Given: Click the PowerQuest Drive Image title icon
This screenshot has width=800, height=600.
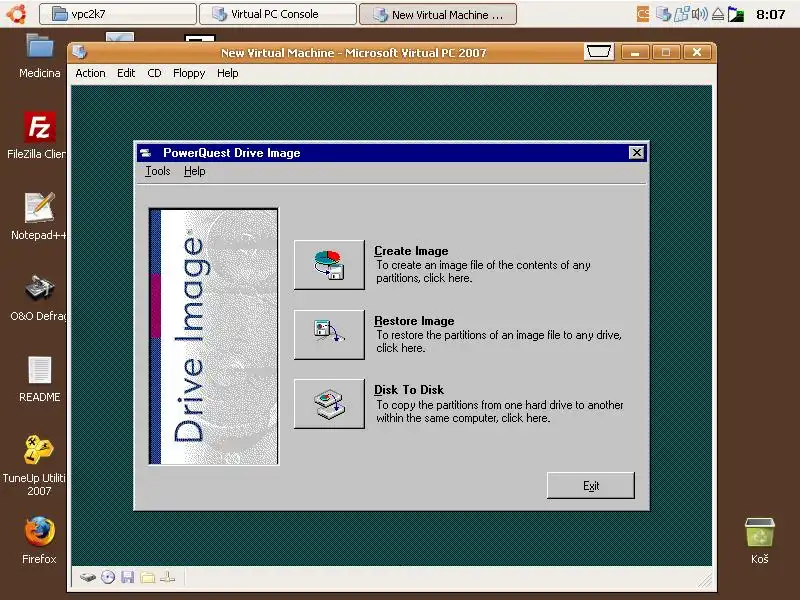Looking at the screenshot, I should point(146,153).
